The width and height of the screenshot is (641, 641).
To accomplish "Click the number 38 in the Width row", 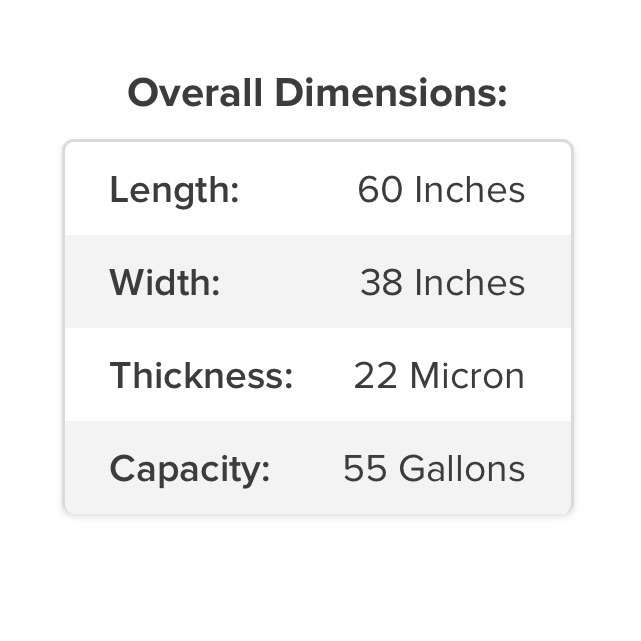I will coord(381,283).
